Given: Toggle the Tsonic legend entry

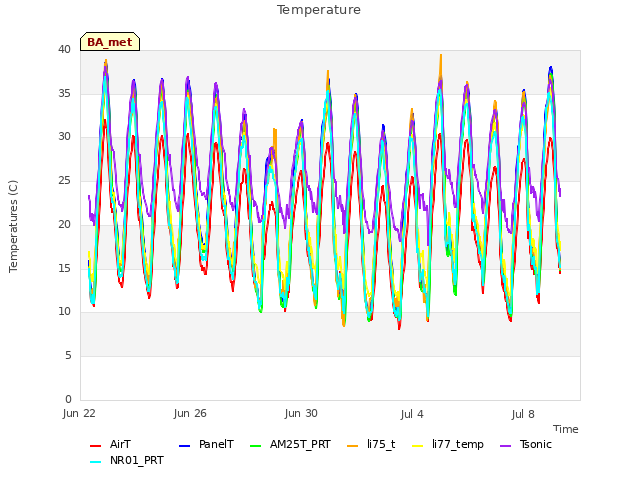Looking at the screenshot, I should [x=526, y=444].
